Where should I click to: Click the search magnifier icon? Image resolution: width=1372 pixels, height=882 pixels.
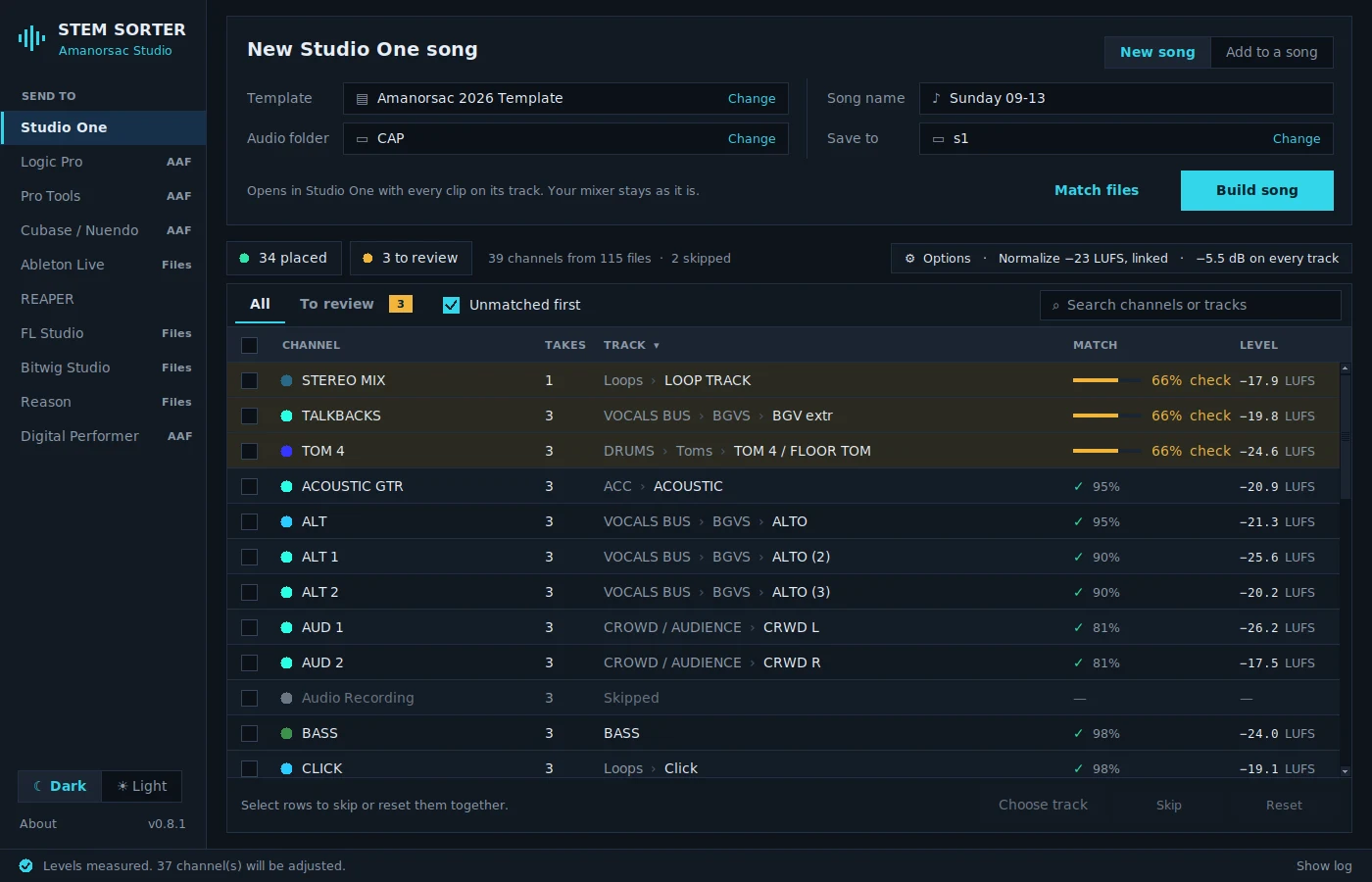(1055, 306)
